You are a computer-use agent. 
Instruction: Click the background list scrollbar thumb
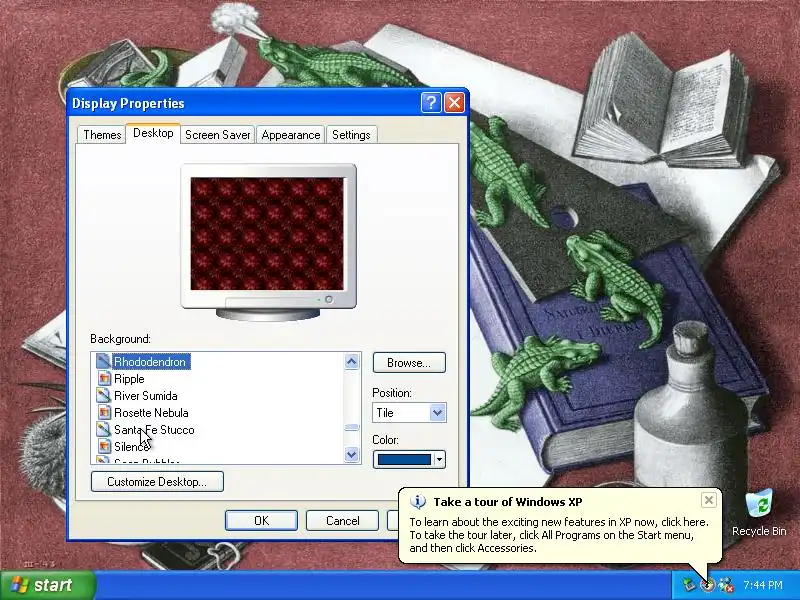point(352,428)
